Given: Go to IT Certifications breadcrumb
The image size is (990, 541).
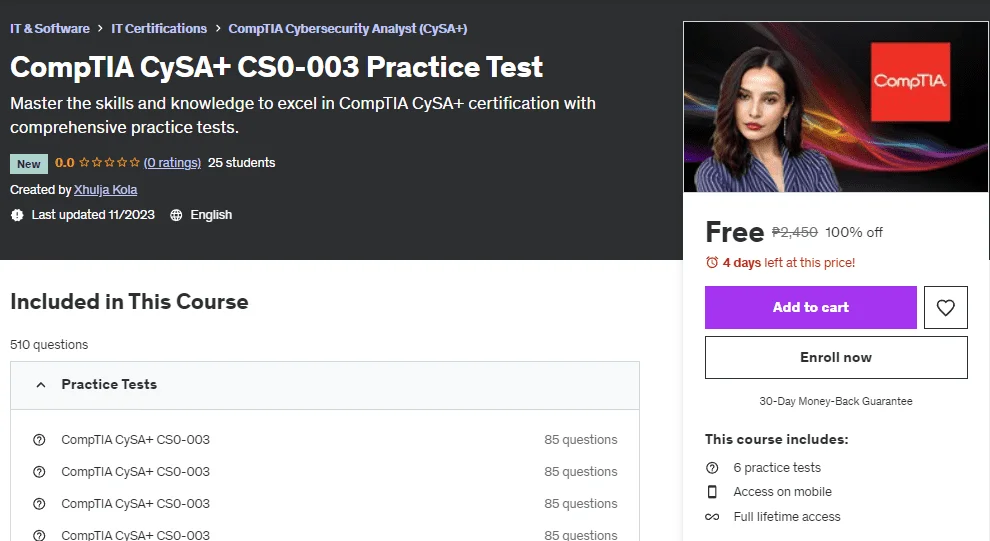Looking at the screenshot, I should point(159,28).
